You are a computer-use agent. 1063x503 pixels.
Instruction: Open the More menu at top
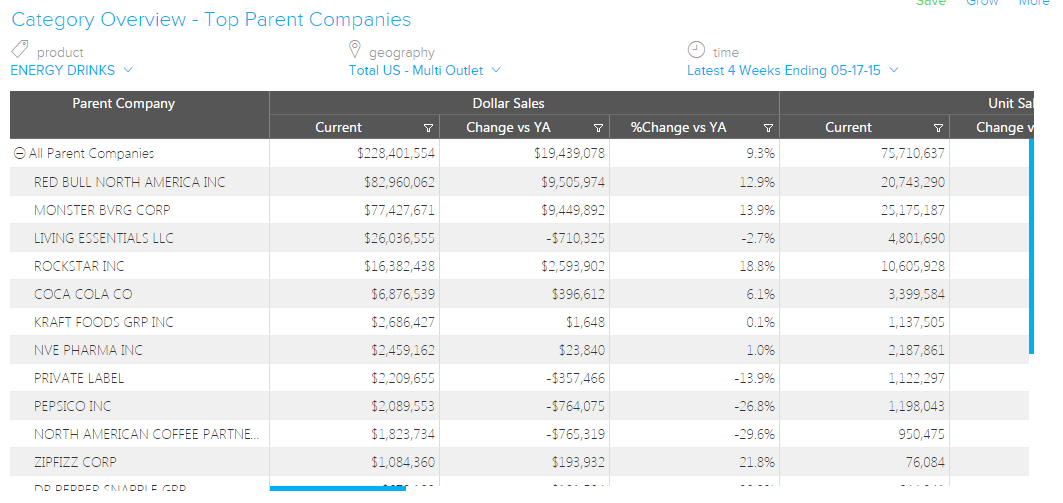(1034, 3)
